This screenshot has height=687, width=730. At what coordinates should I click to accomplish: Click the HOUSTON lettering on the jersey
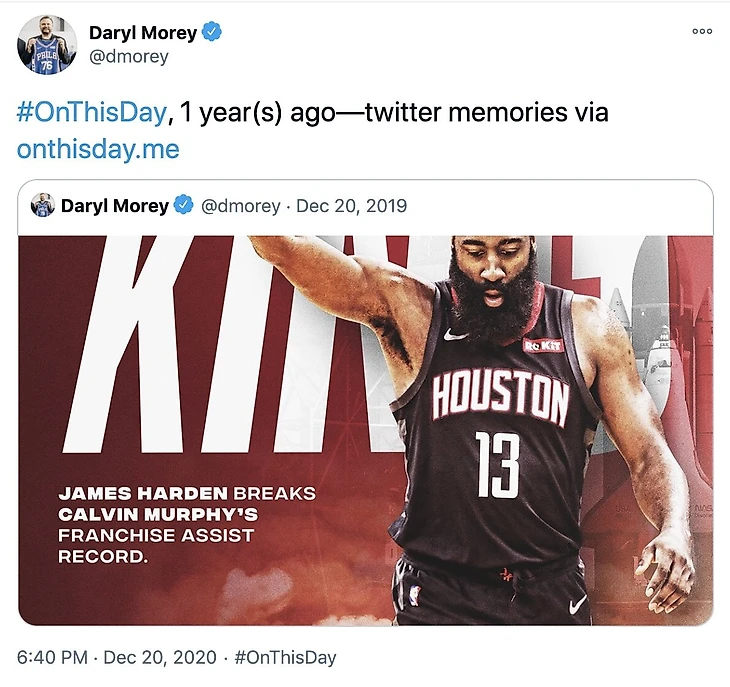(x=499, y=397)
